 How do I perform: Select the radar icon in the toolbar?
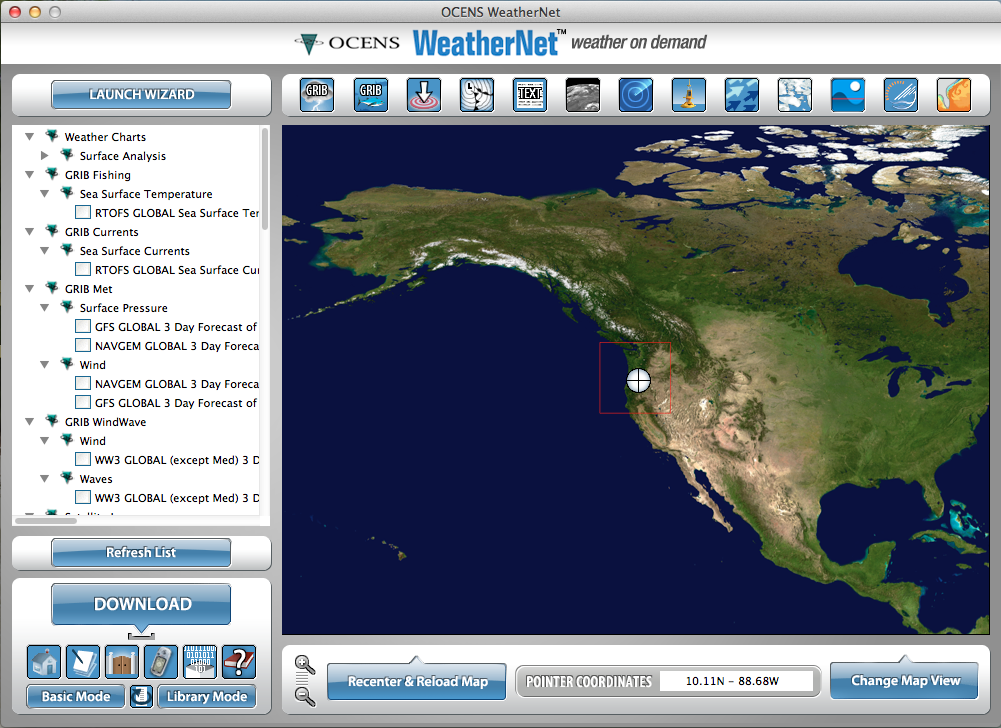pos(635,95)
